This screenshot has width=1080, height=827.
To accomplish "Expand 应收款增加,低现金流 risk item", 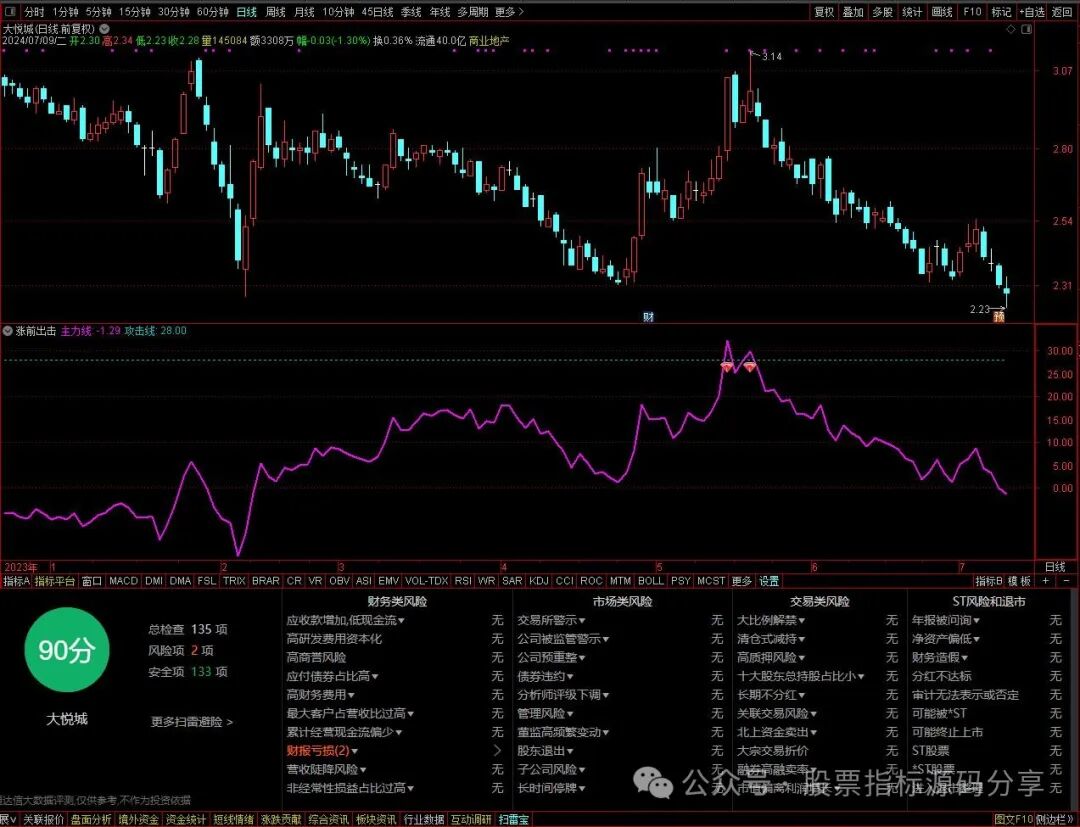I will coord(346,620).
